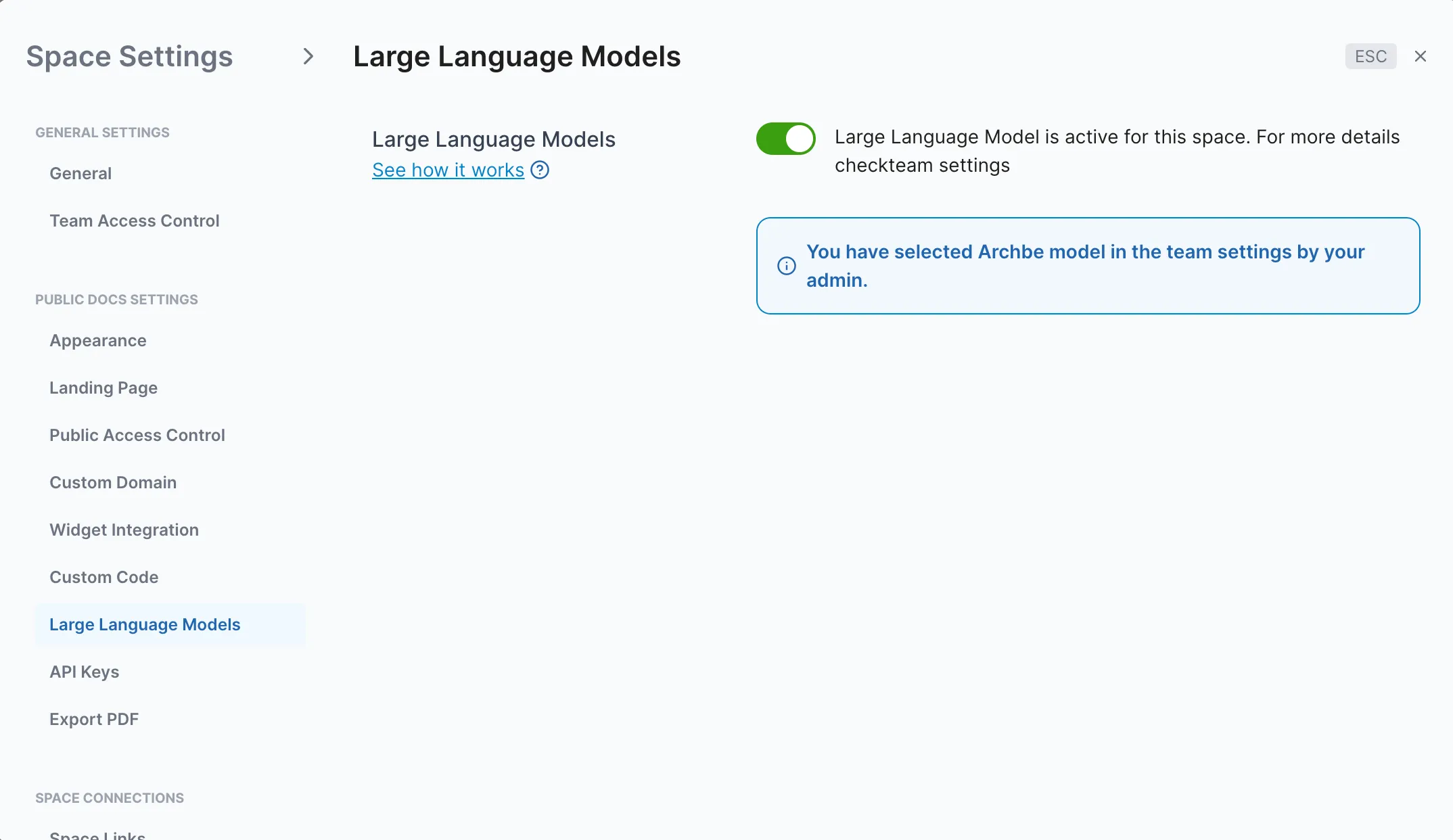Open the See how it works link

(448, 170)
